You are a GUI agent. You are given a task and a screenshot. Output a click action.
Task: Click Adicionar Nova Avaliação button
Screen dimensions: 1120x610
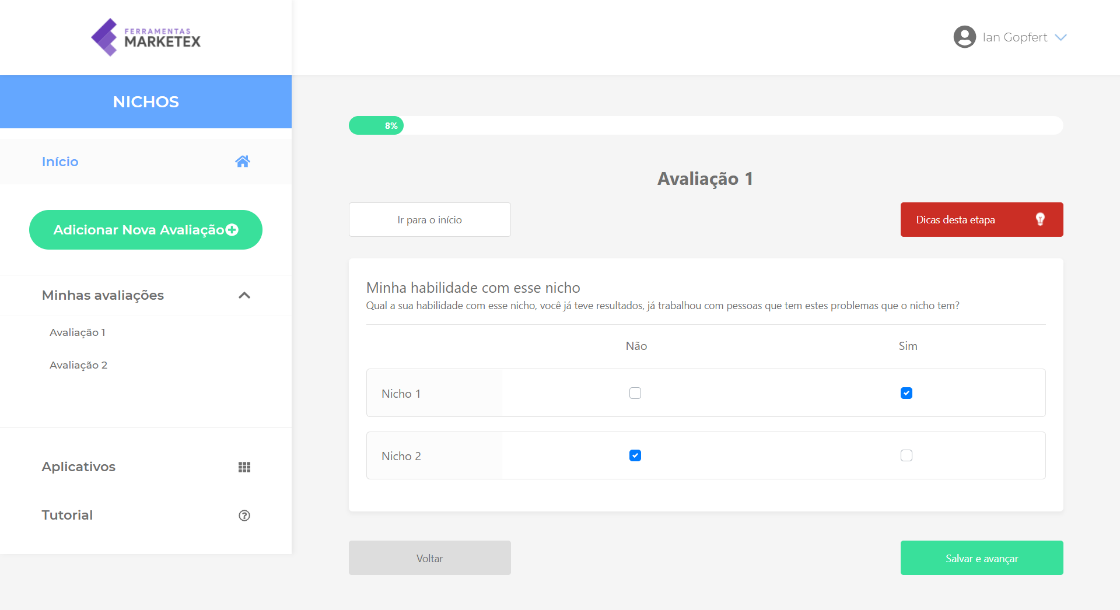tap(146, 230)
